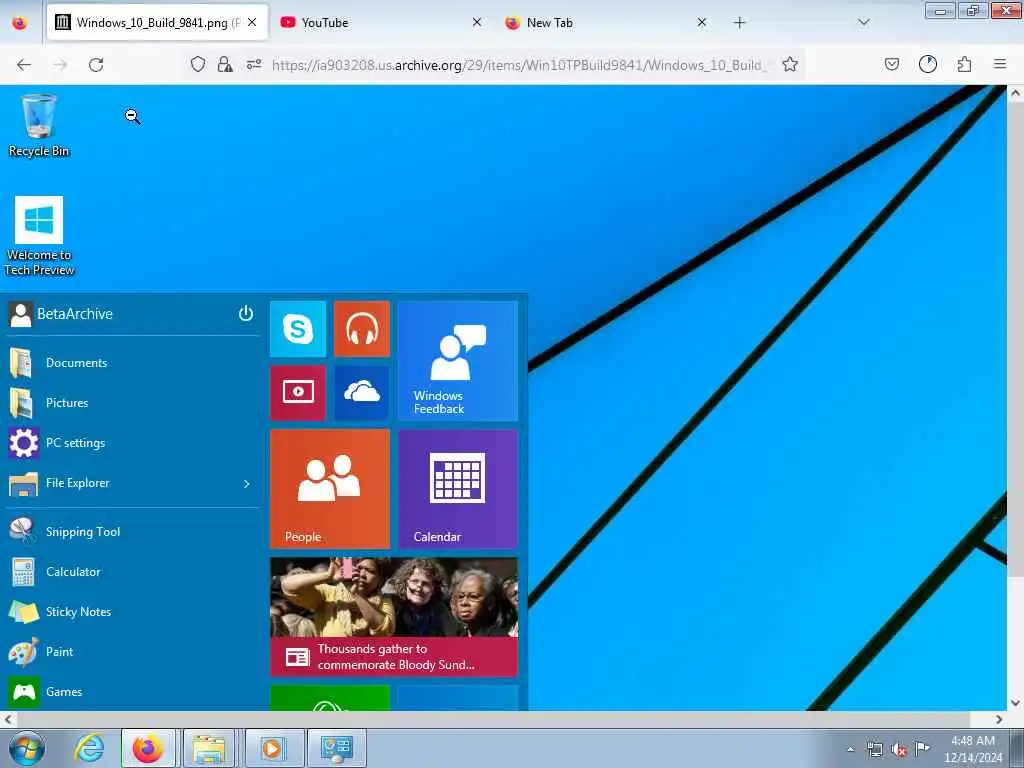1024x768 pixels.
Task: Open the Extensions puzzle icon
Action: click(x=964, y=65)
